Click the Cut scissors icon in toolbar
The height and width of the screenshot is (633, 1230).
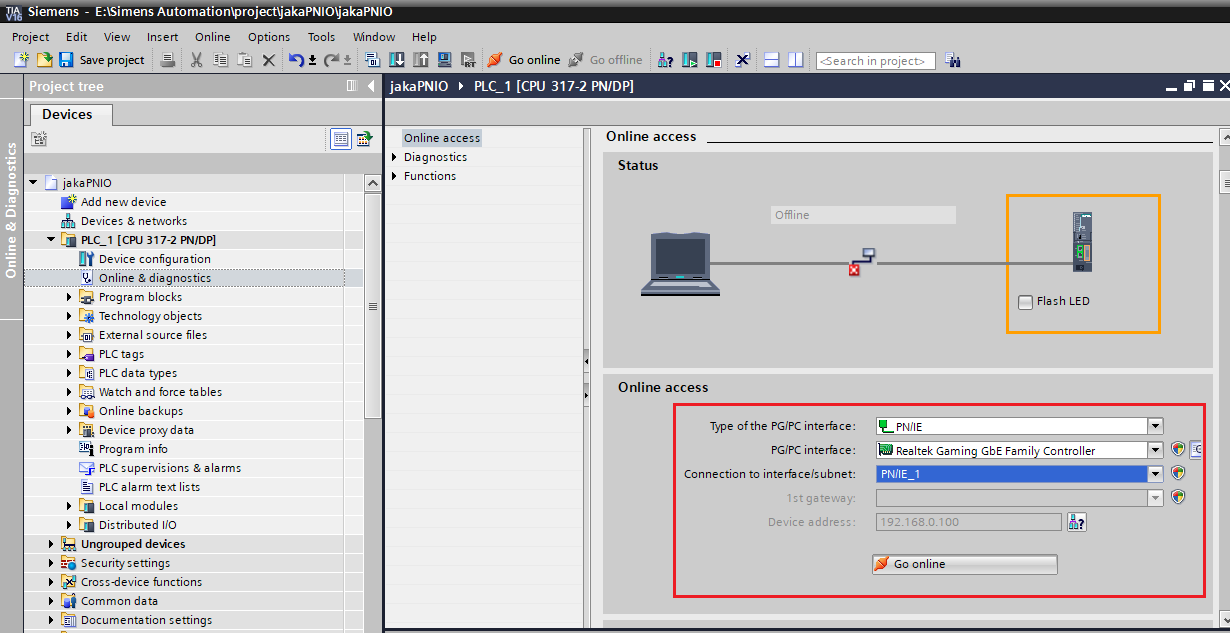pyautogui.click(x=196, y=60)
